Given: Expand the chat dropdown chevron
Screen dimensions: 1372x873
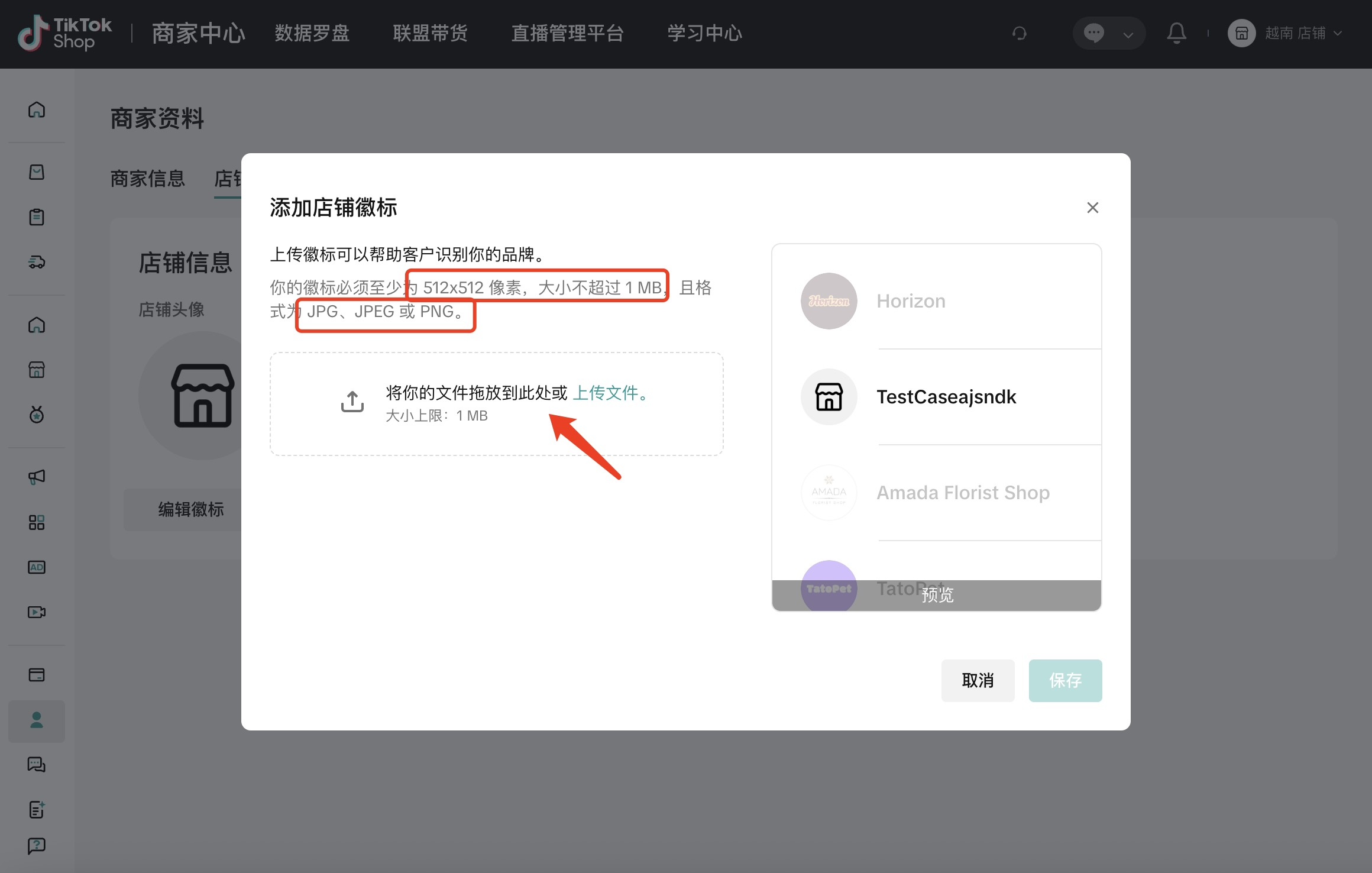Looking at the screenshot, I should [1128, 34].
